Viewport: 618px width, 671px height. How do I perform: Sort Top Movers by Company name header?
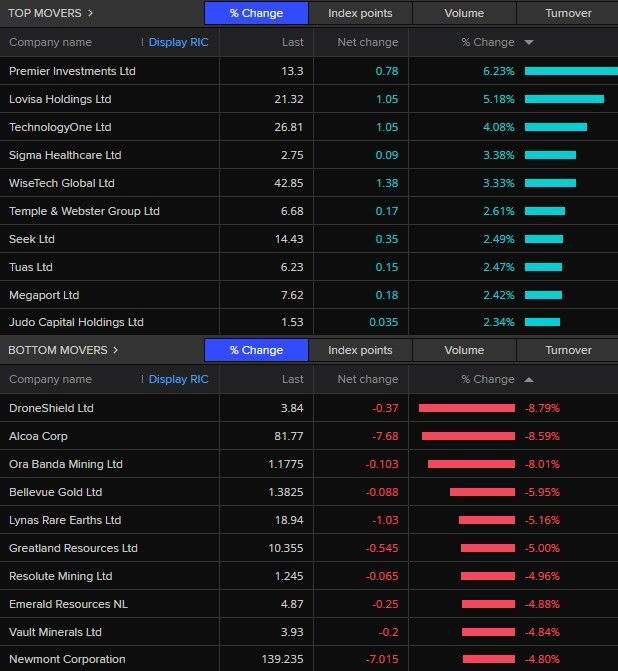tap(50, 43)
